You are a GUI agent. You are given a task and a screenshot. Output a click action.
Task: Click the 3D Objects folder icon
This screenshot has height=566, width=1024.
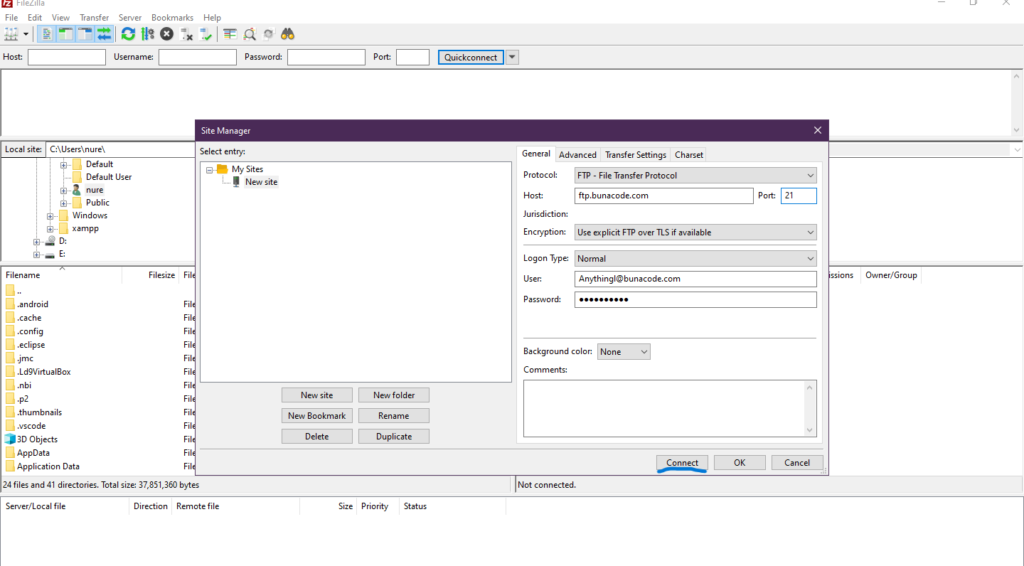point(10,439)
